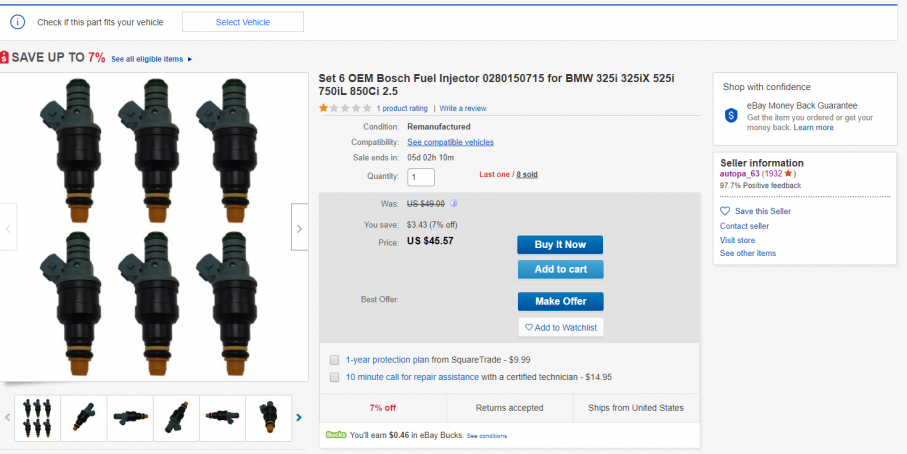
Task: Click the Remanufactured condition text
Action: click(439, 127)
